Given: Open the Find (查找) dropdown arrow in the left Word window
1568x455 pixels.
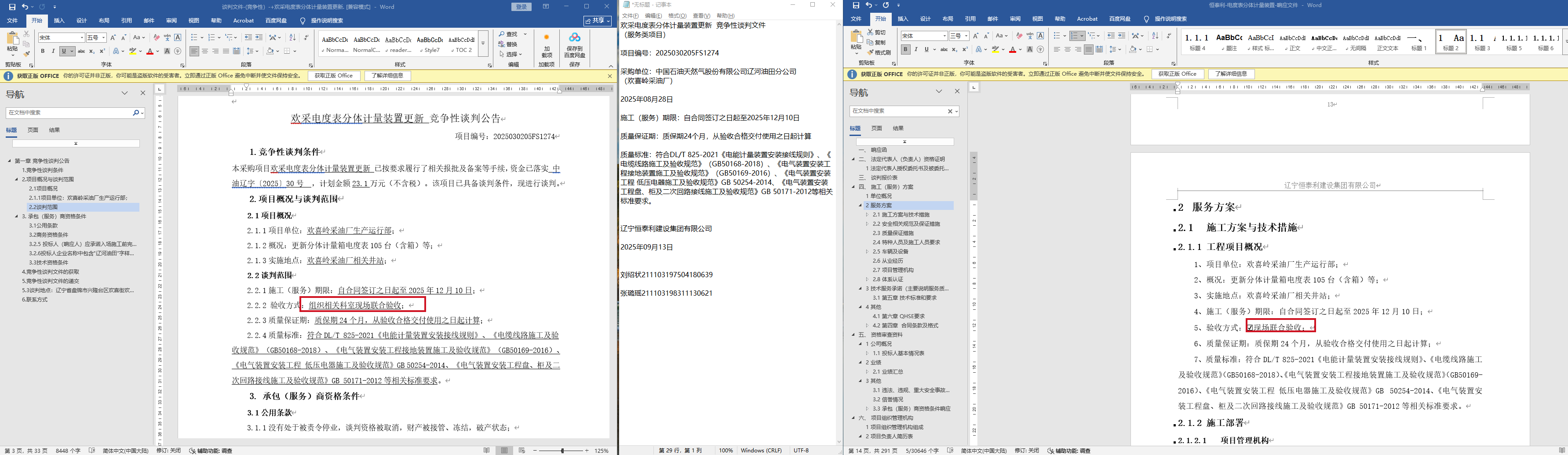Looking at the screenshot, I should (x=525, y=33).
